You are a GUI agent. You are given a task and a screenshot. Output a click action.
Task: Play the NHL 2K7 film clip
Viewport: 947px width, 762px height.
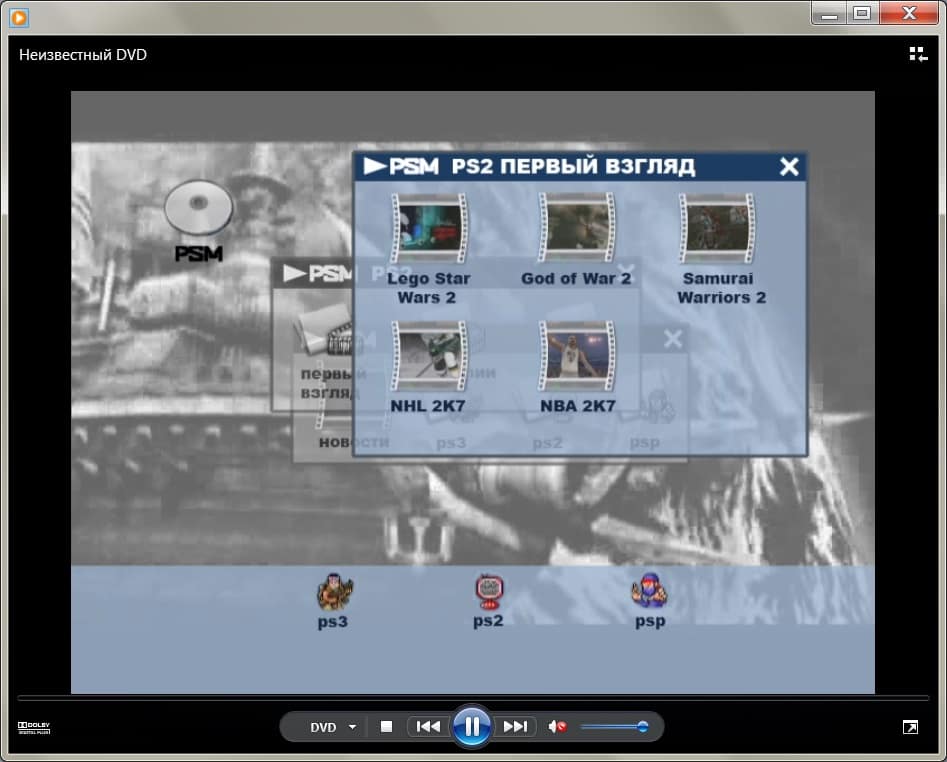(x=429, y=356)
